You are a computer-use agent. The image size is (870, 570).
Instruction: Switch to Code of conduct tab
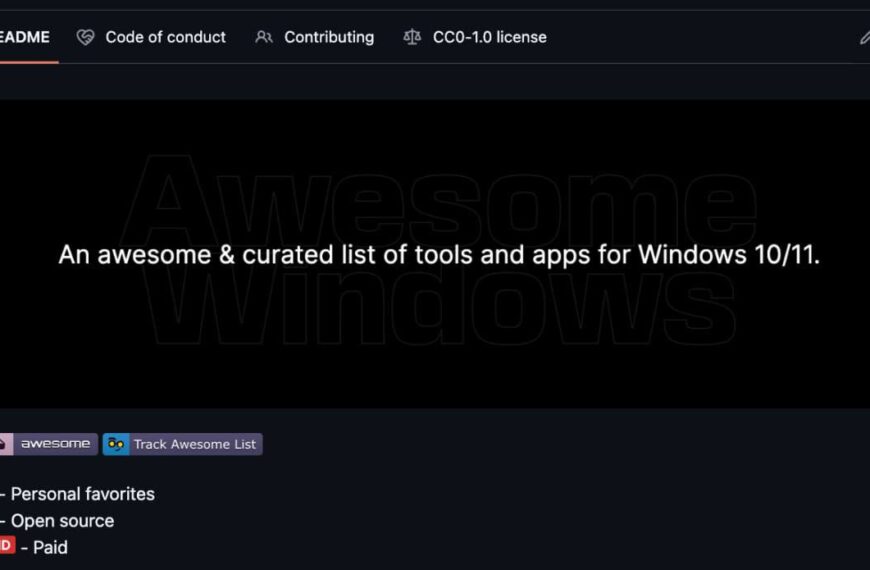[x=151, y=37]
